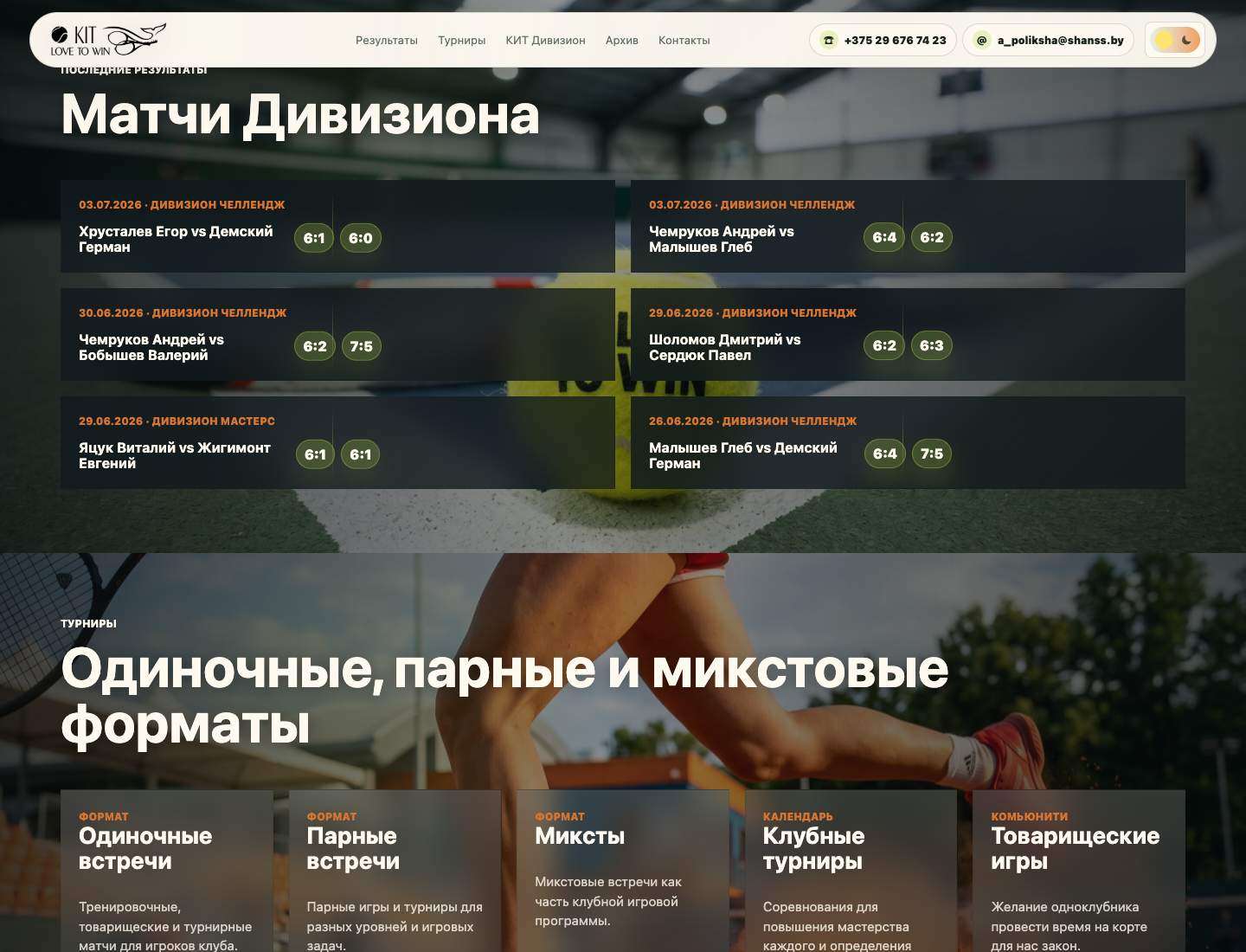Click 6:1 score in Хрусталев Егор match
This screenshot has height=952, width=1246.
(x=314, y=238)
